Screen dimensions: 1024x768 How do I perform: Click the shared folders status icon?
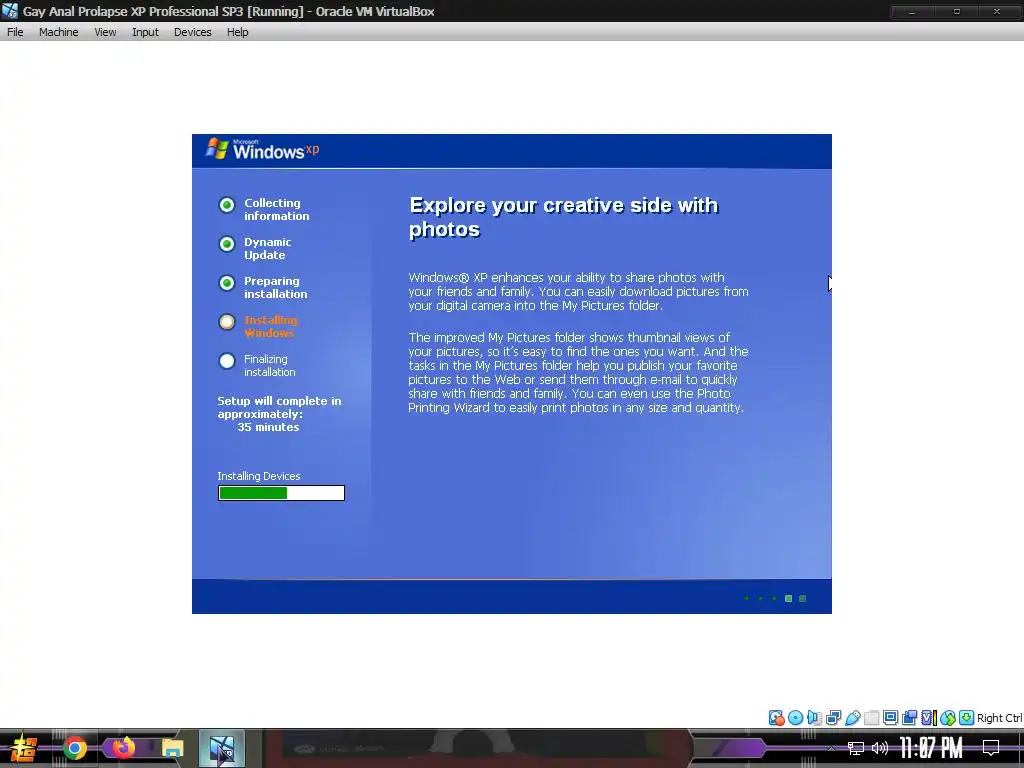click(871, 718)
